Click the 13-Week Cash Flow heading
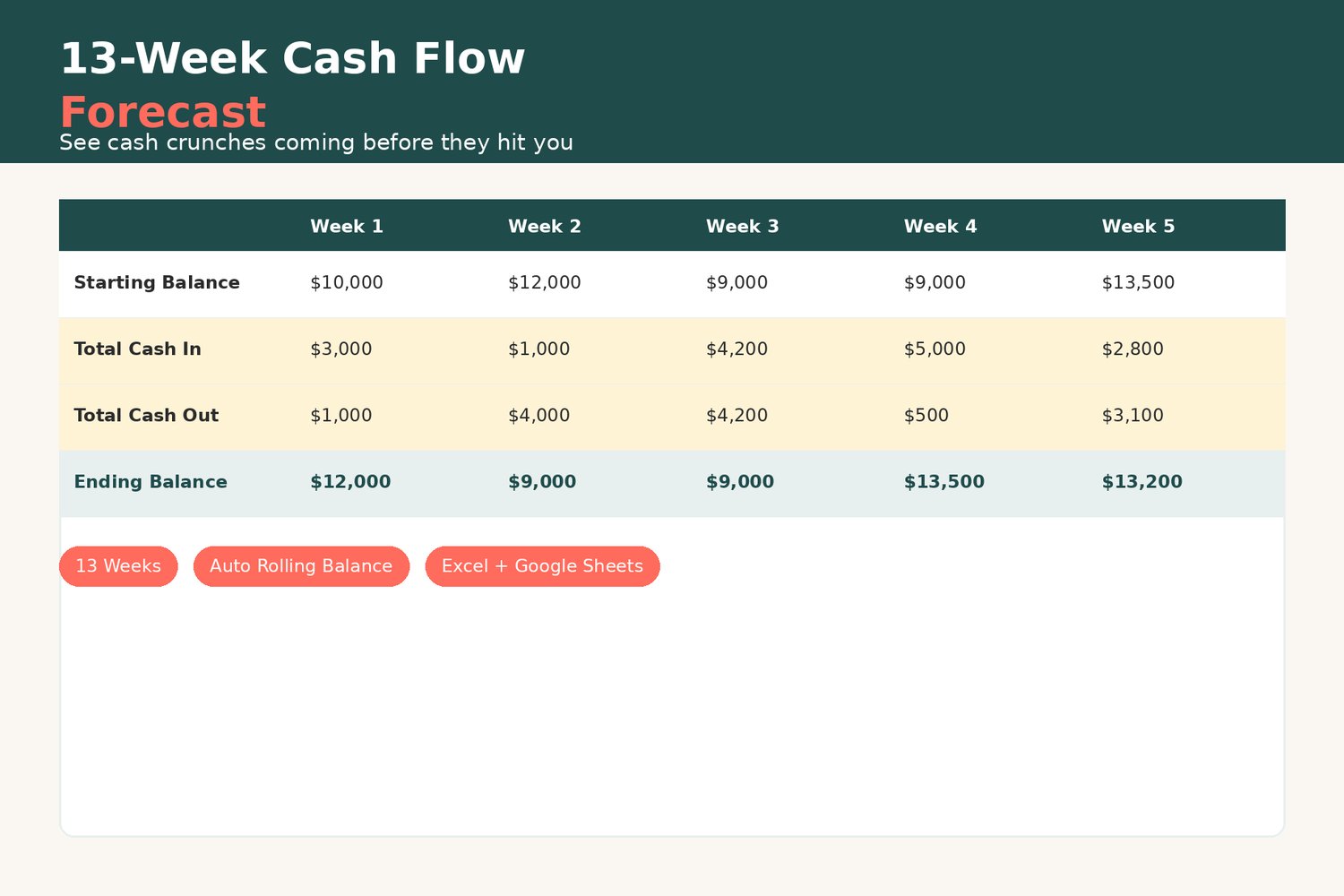 click(x=292, y=59)
